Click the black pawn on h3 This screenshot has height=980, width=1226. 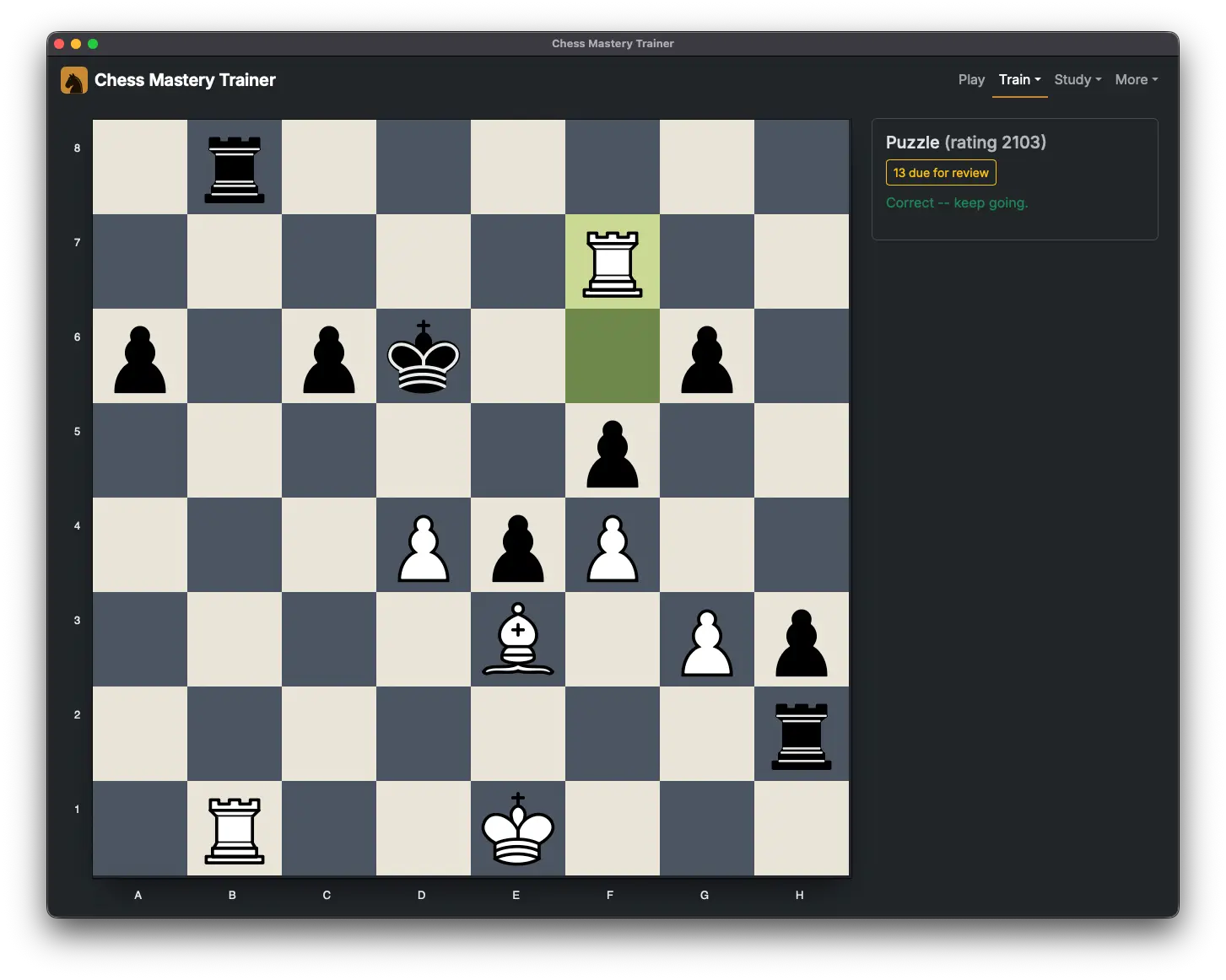coord(802,643)
